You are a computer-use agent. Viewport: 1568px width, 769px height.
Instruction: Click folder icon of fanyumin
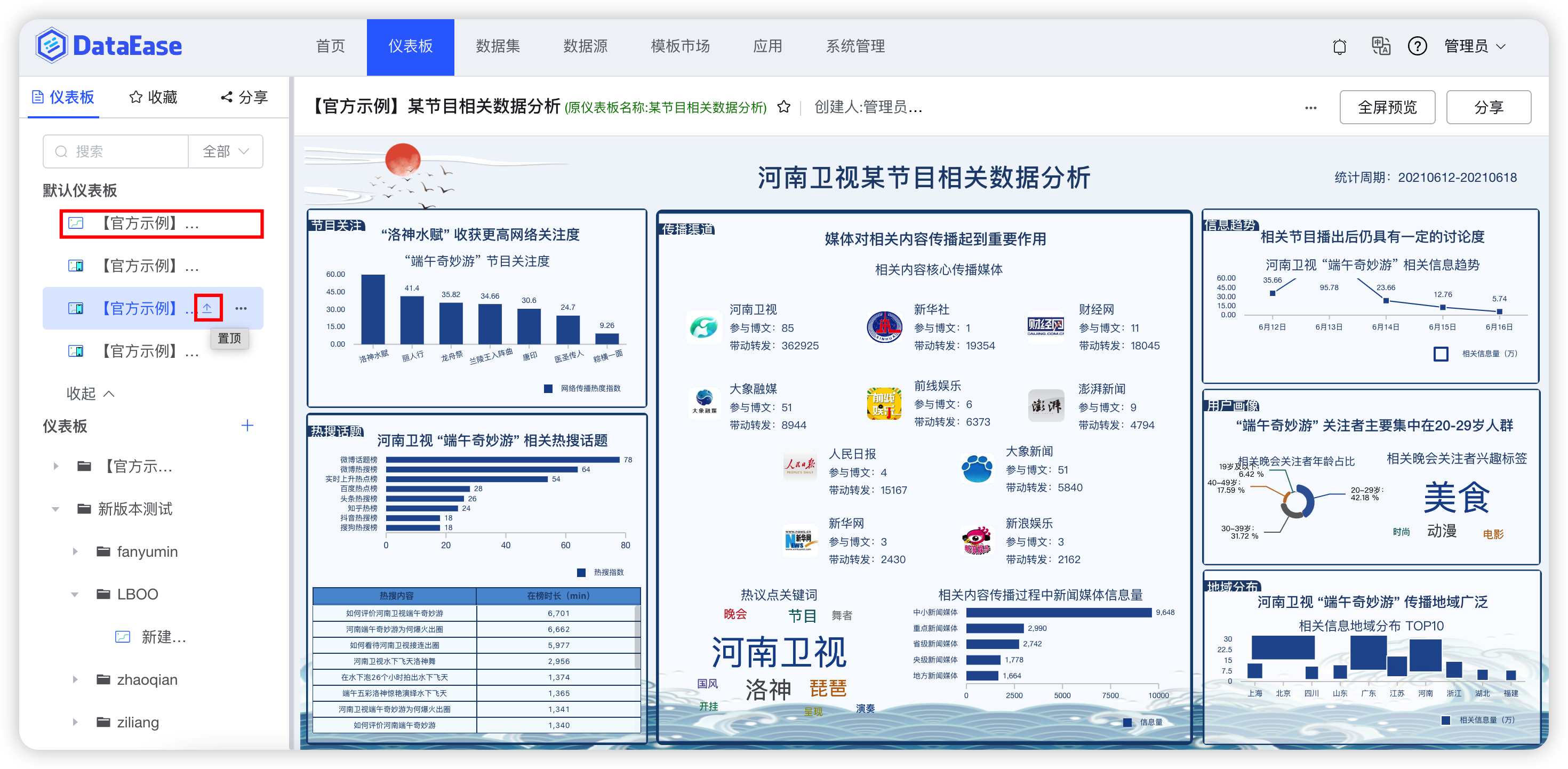pyautogui.click(x=103, y=551)
